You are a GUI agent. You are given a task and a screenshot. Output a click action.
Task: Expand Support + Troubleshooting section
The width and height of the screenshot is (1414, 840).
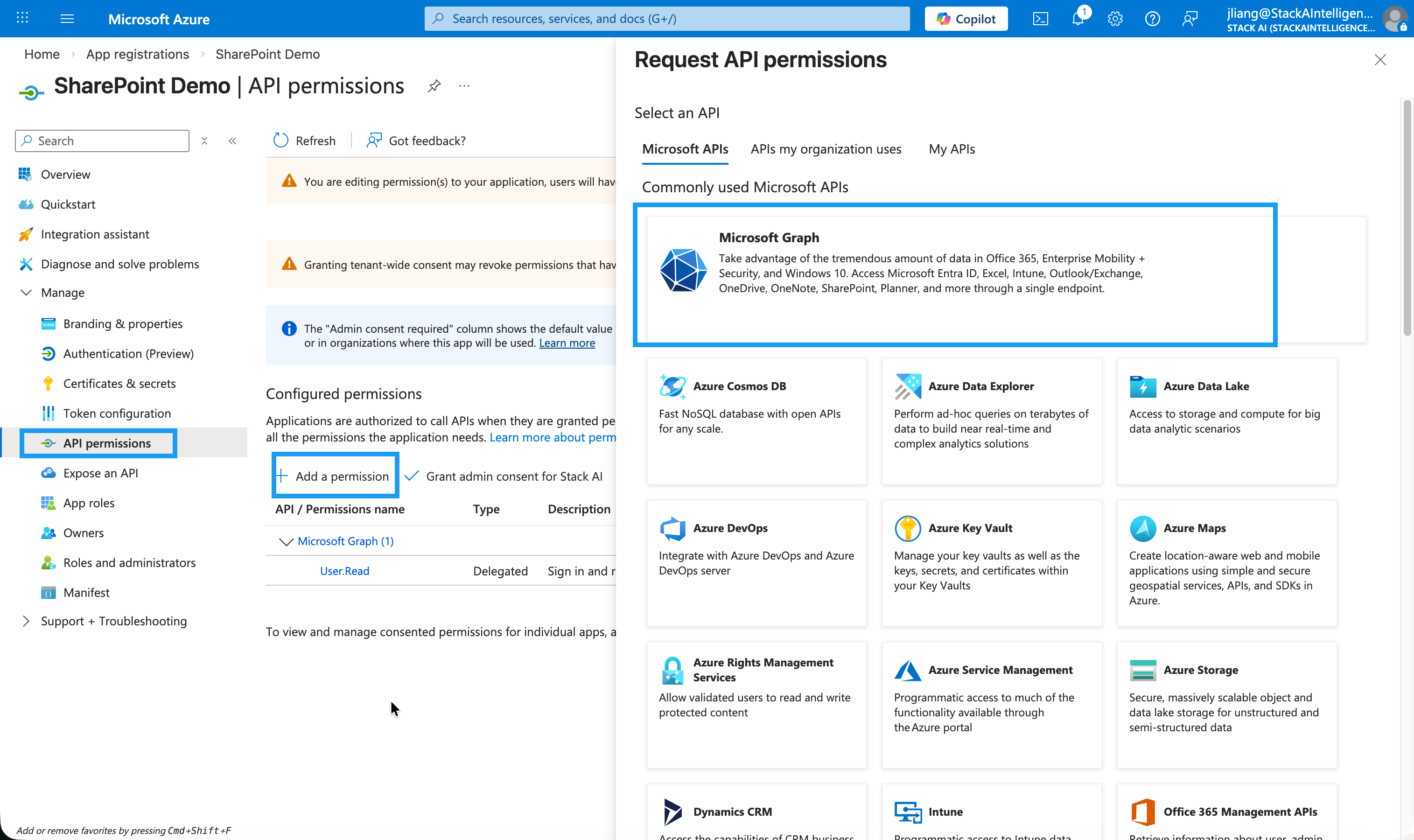[26, 621]
